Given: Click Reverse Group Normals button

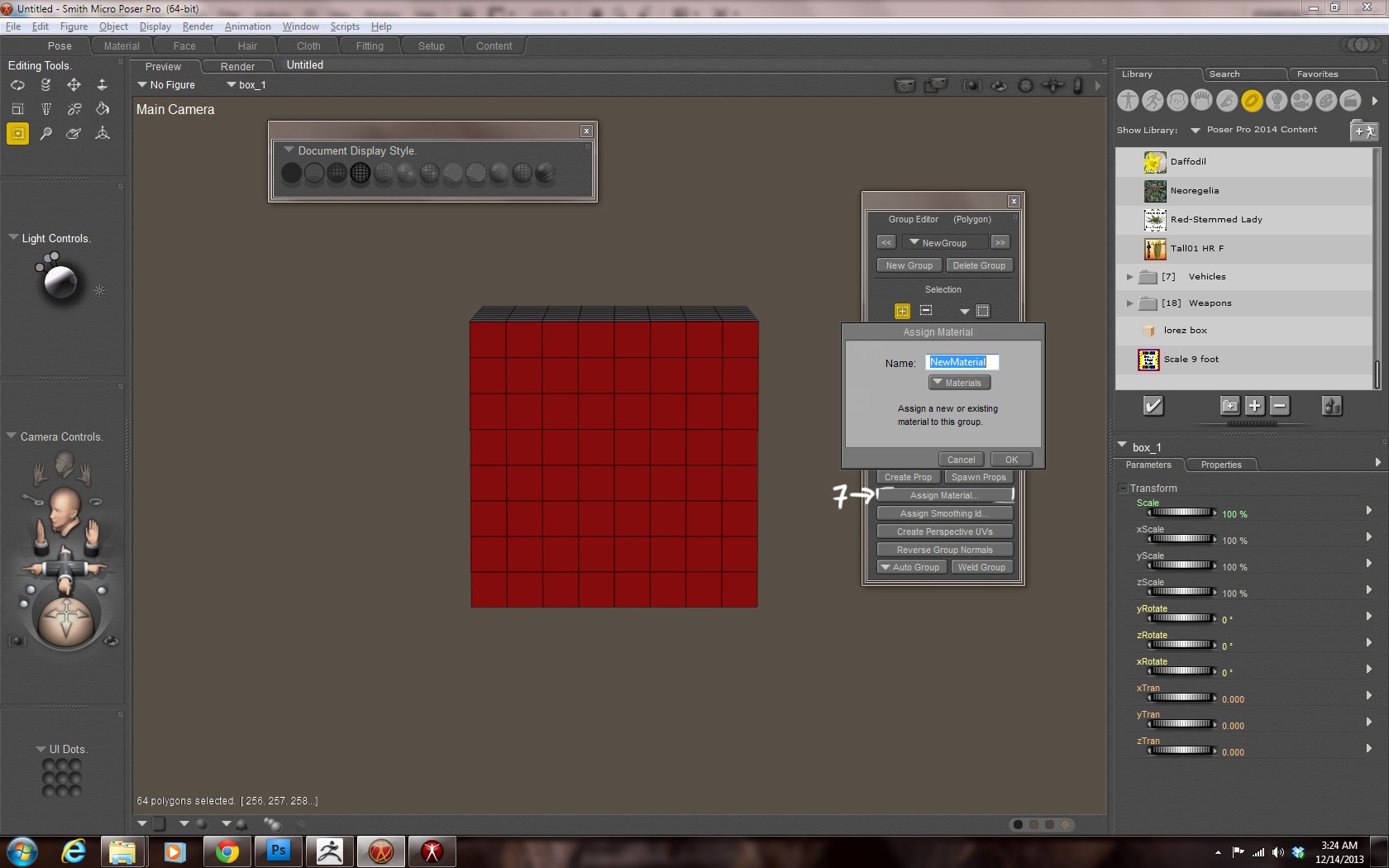Looking at the screenshot, I should (x=944, y=550).
